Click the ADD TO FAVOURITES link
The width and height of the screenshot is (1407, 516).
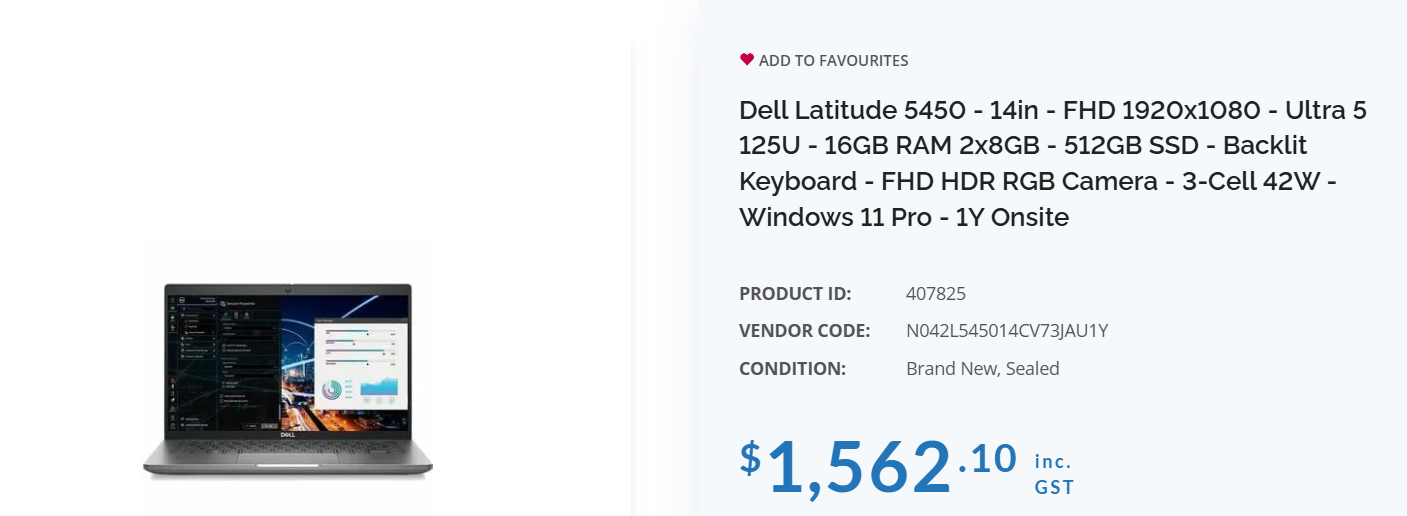pos(833,61)
